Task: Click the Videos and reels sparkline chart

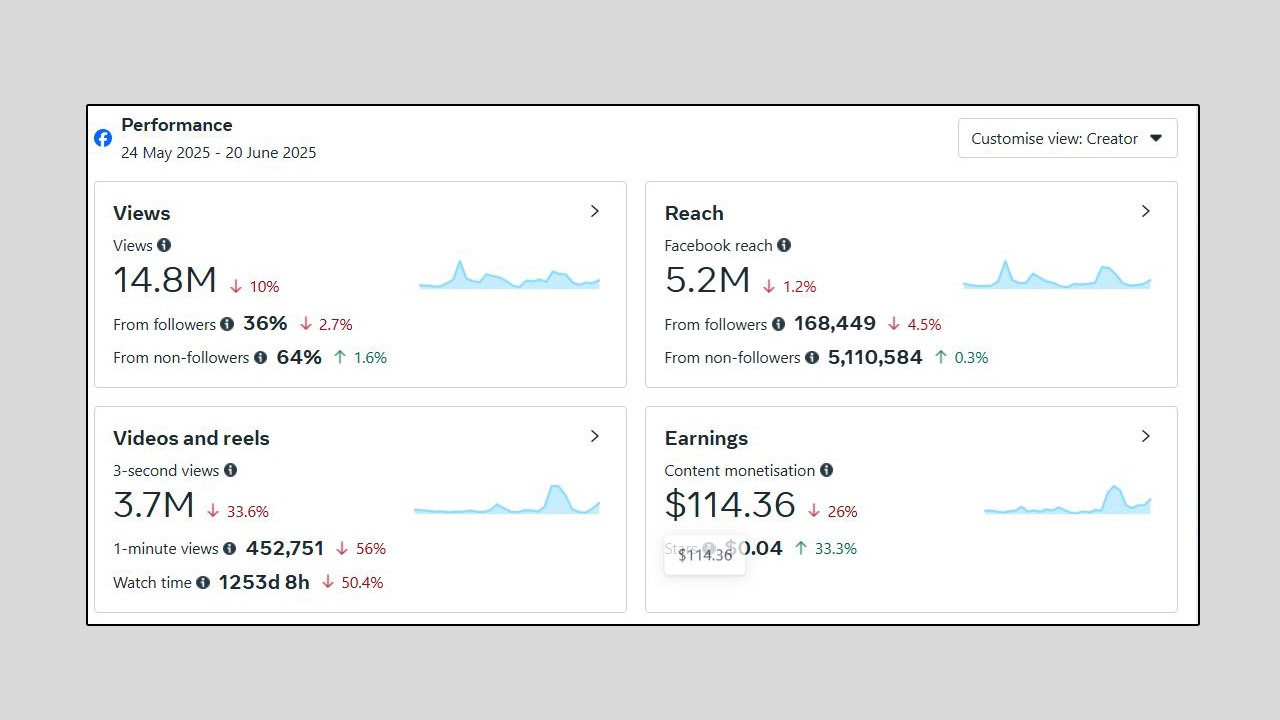Action: (x=507, y=500)
